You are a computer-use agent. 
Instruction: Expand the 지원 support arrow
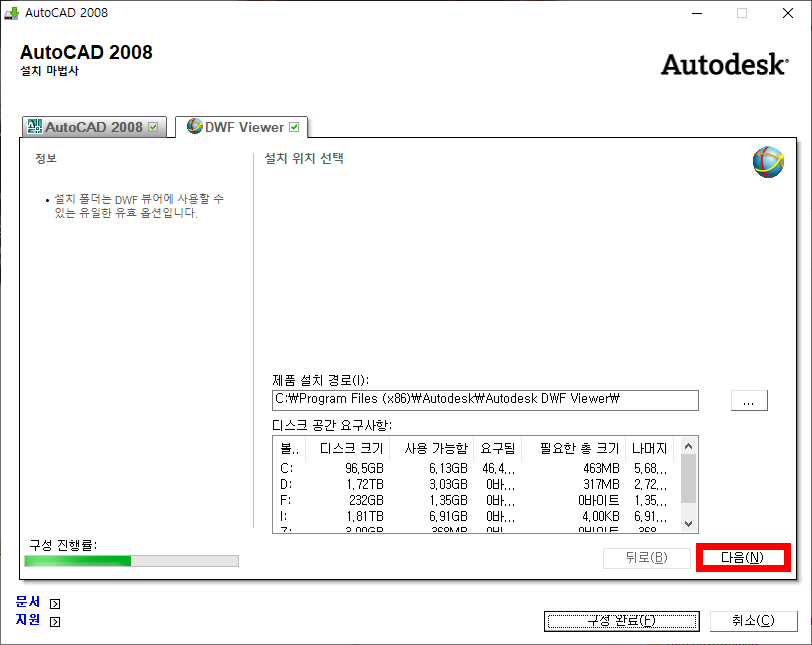point(55,622)
